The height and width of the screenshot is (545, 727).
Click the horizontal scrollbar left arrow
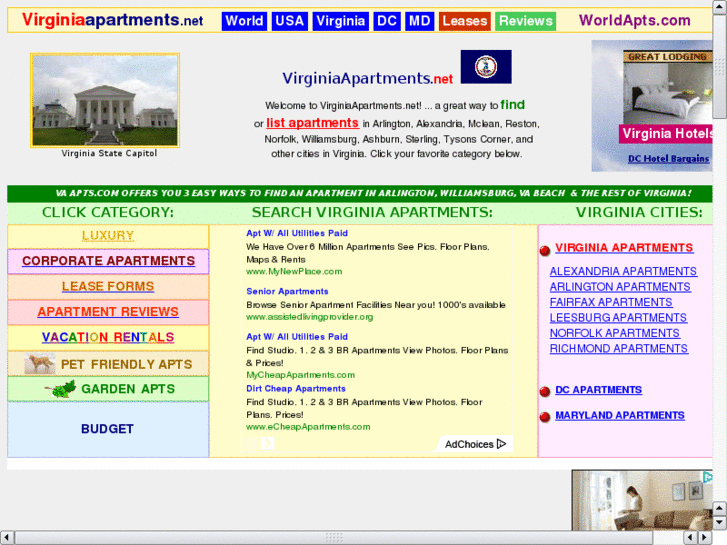coord(7,538)
